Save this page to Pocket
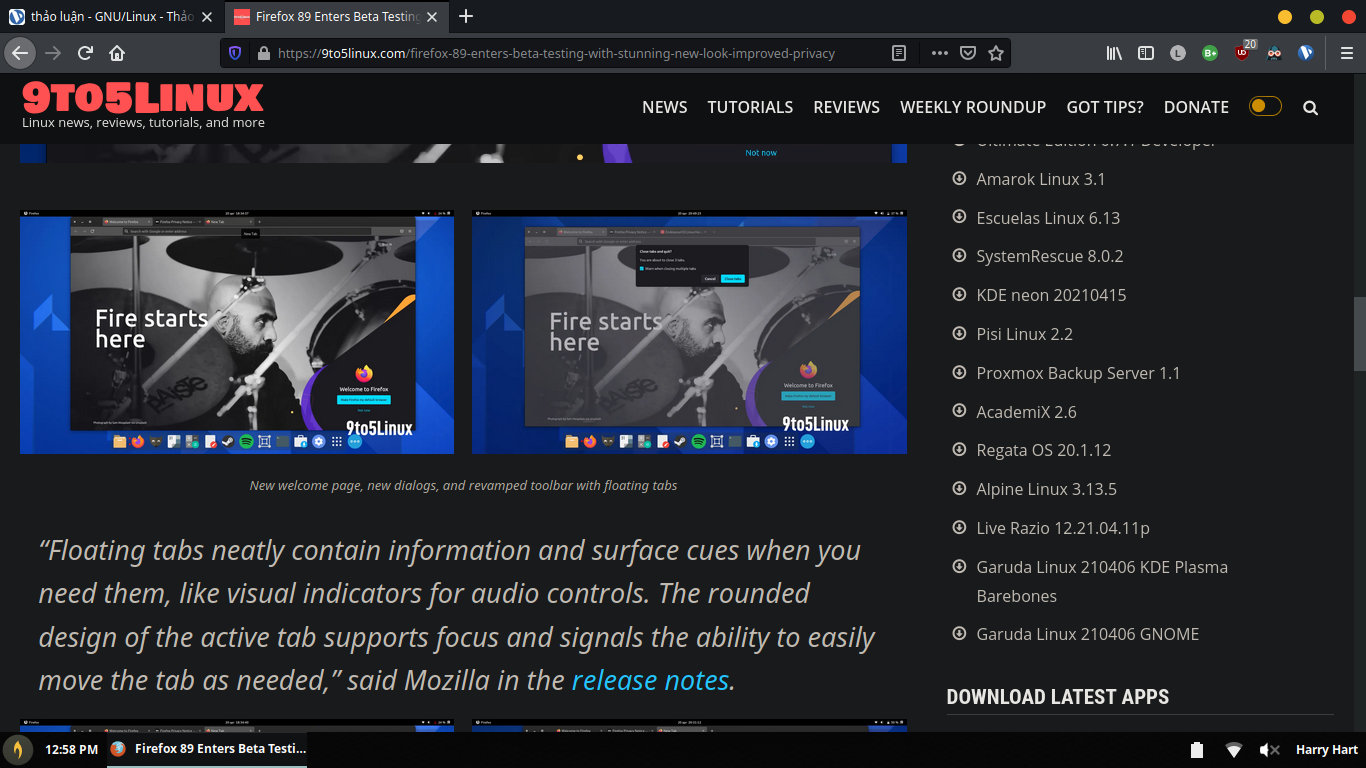This screenshot has width=1366, height=768. pyautogui.click(x=968, y=53)
